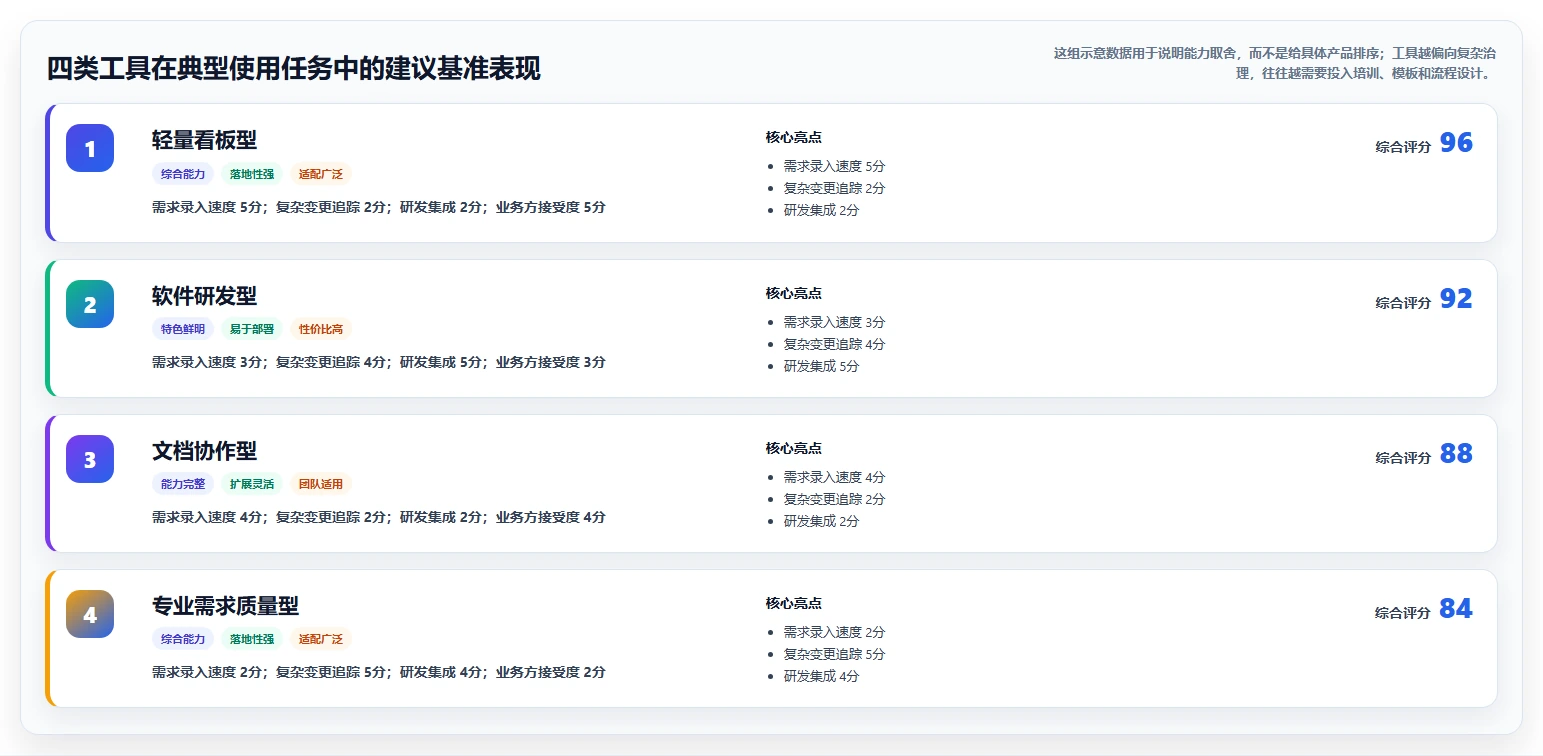The height and width of the screenshot is (756, 1543).
Task: Click 需求录入速度 2分 bullet in 核心亮点
Action: 834,632
